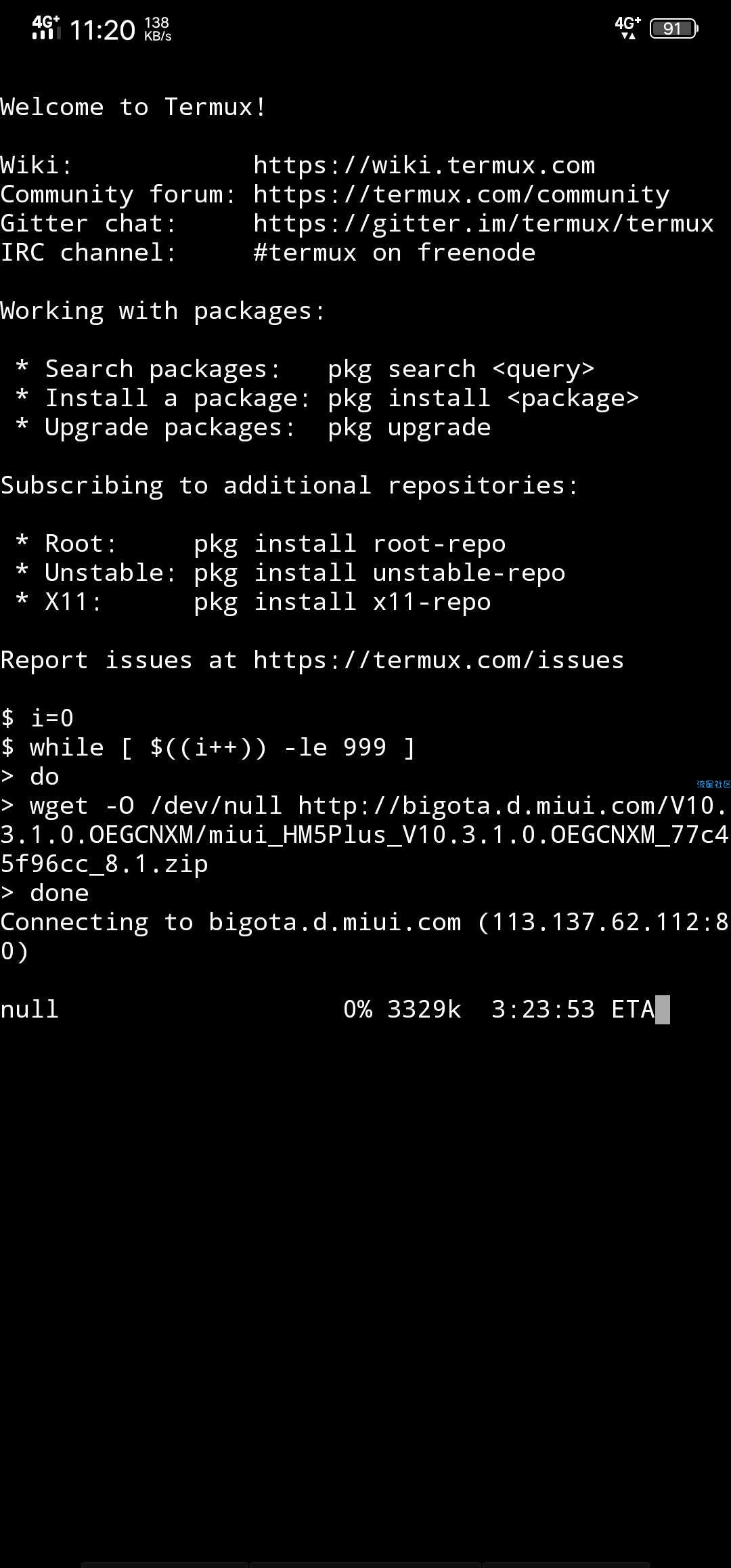The width and height of the screenshot is (731, 1568).
Task: Tap the 11:20 clock in status bar
Action: pos(102,30)
